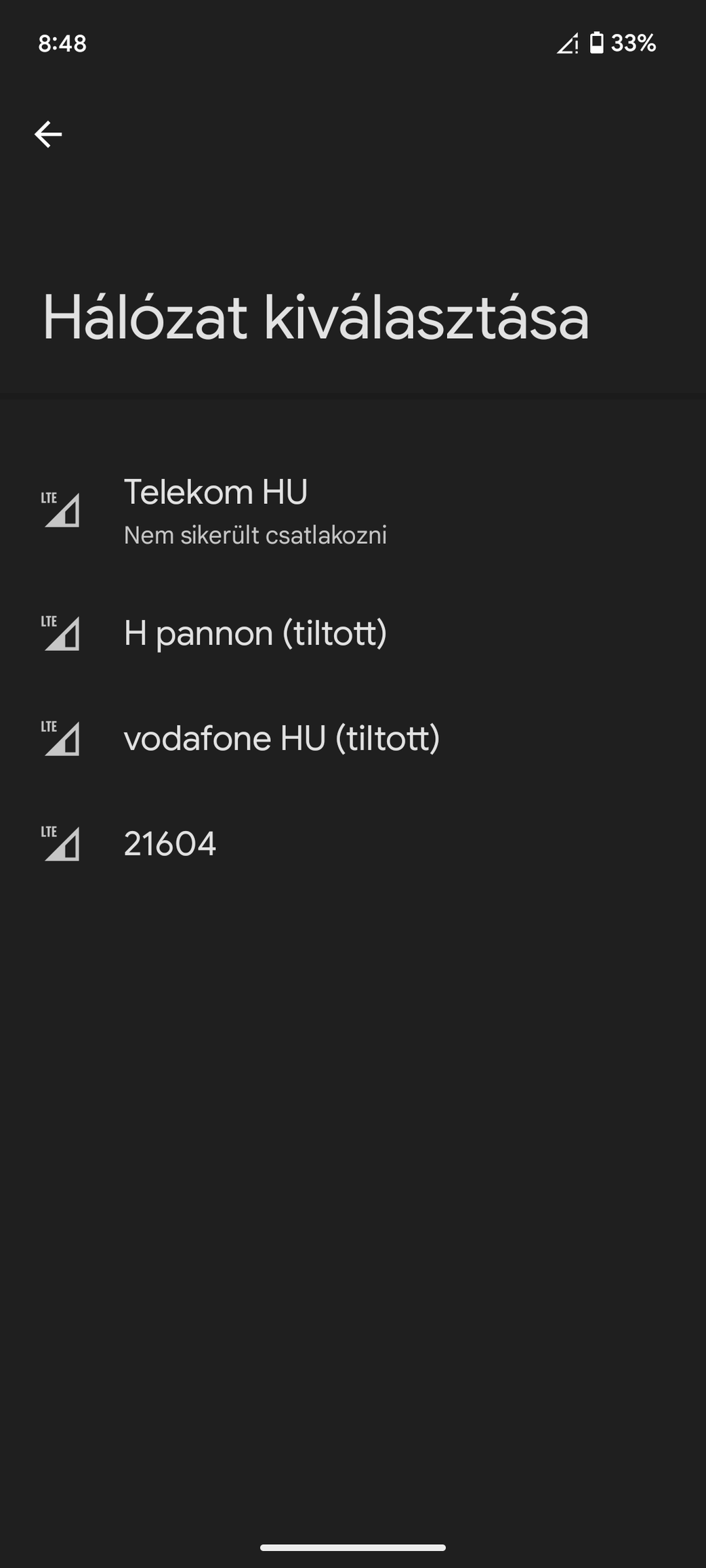706x1568 pixels.
Task: Tap the "HU" part of vodafone HU
Action: [304, 738]
